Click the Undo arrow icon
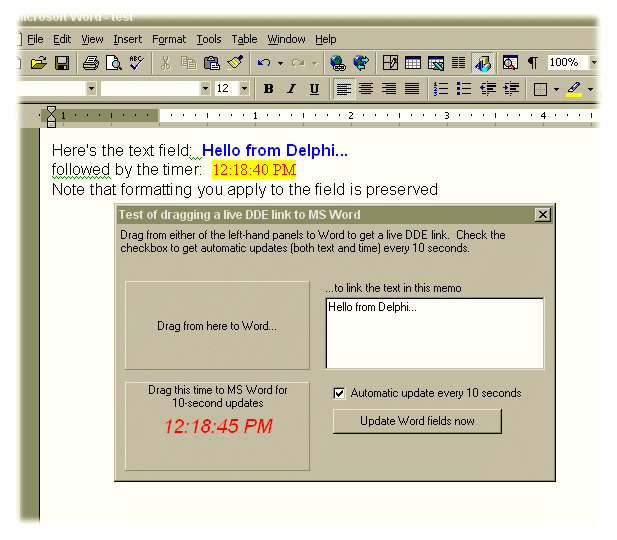Screen dimensions: 617x540 [264, 63]
